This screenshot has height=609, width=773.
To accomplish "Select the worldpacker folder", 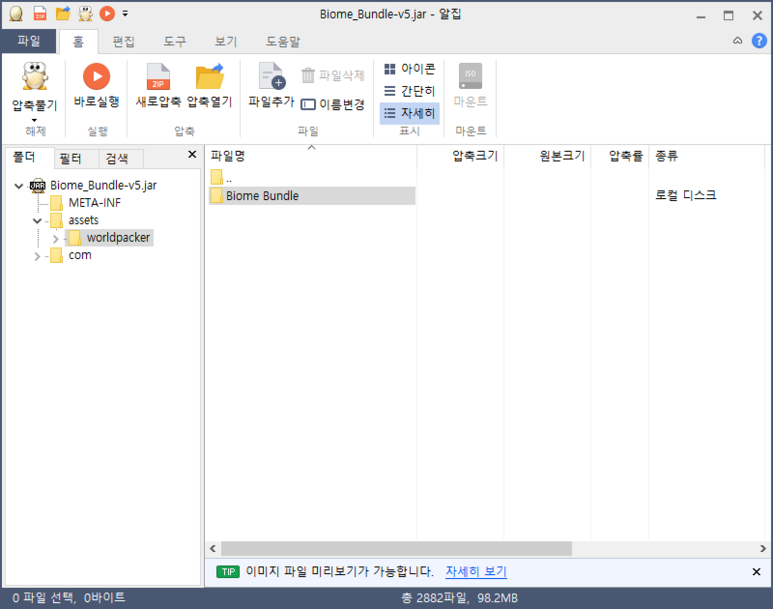I will coord(118,238).
